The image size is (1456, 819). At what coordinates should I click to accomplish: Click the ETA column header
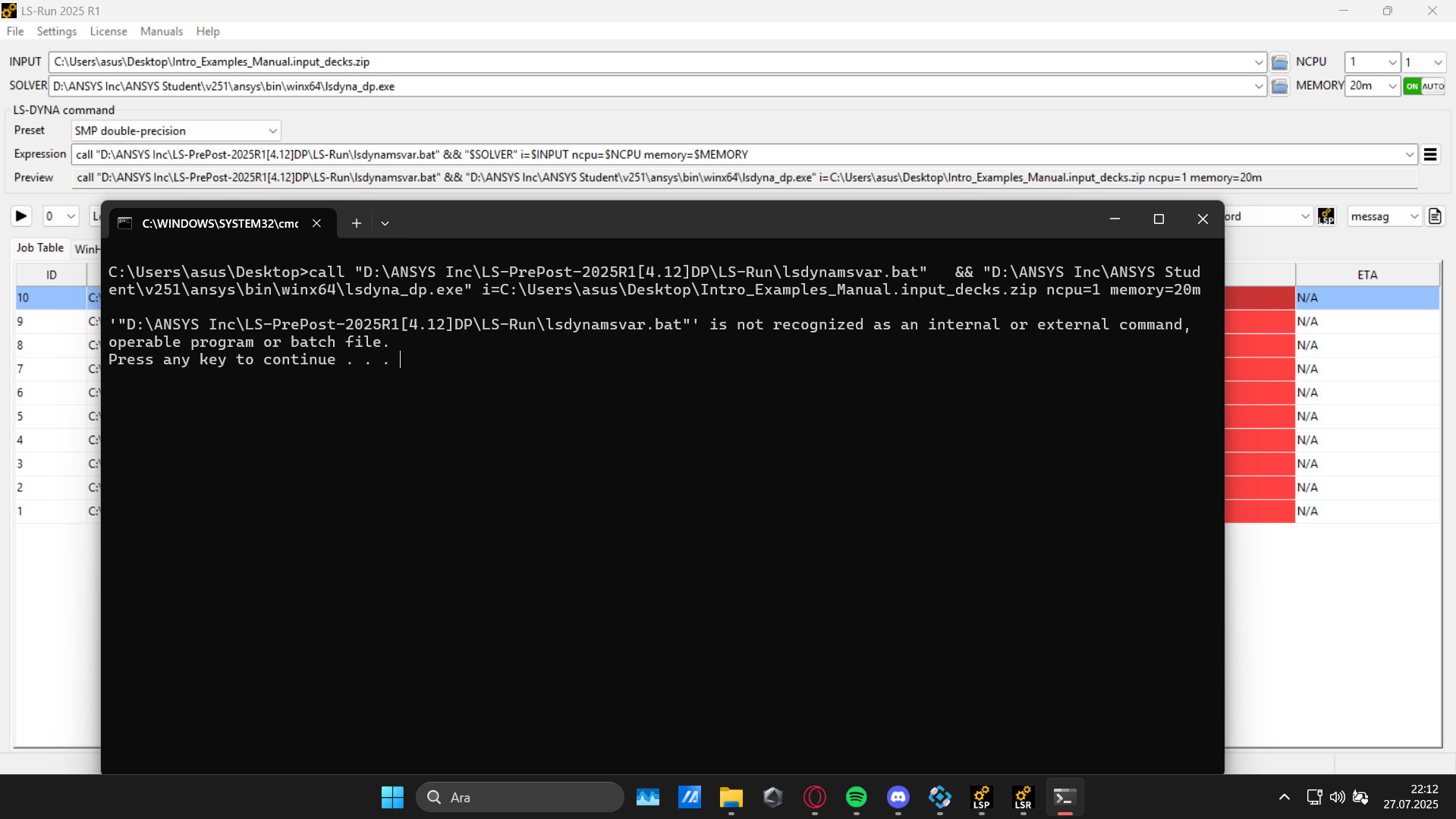click(x=1367, y=275)
